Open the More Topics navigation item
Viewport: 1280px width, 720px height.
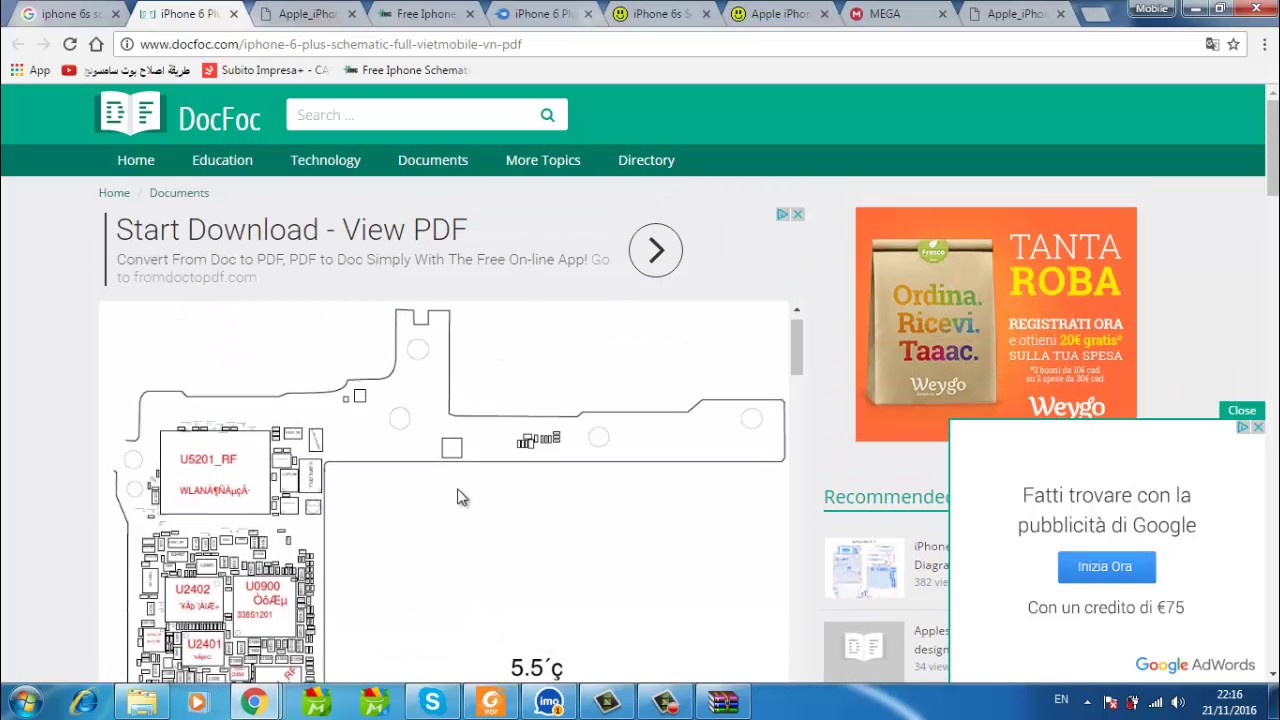tap(543, 160)
